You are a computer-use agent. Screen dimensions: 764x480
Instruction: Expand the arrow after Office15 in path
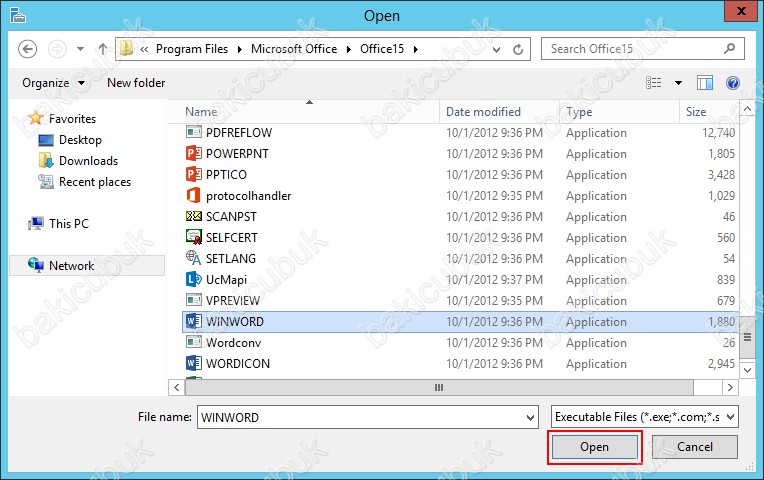coord(416,49)
